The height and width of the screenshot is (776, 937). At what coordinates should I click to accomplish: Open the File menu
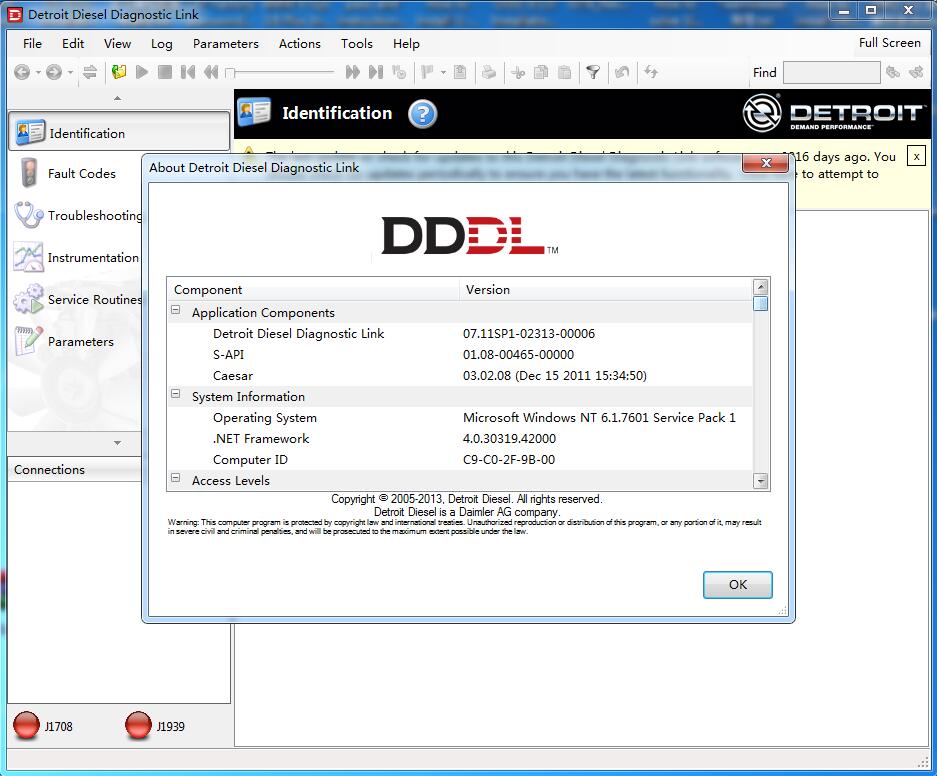pos(32,44)
